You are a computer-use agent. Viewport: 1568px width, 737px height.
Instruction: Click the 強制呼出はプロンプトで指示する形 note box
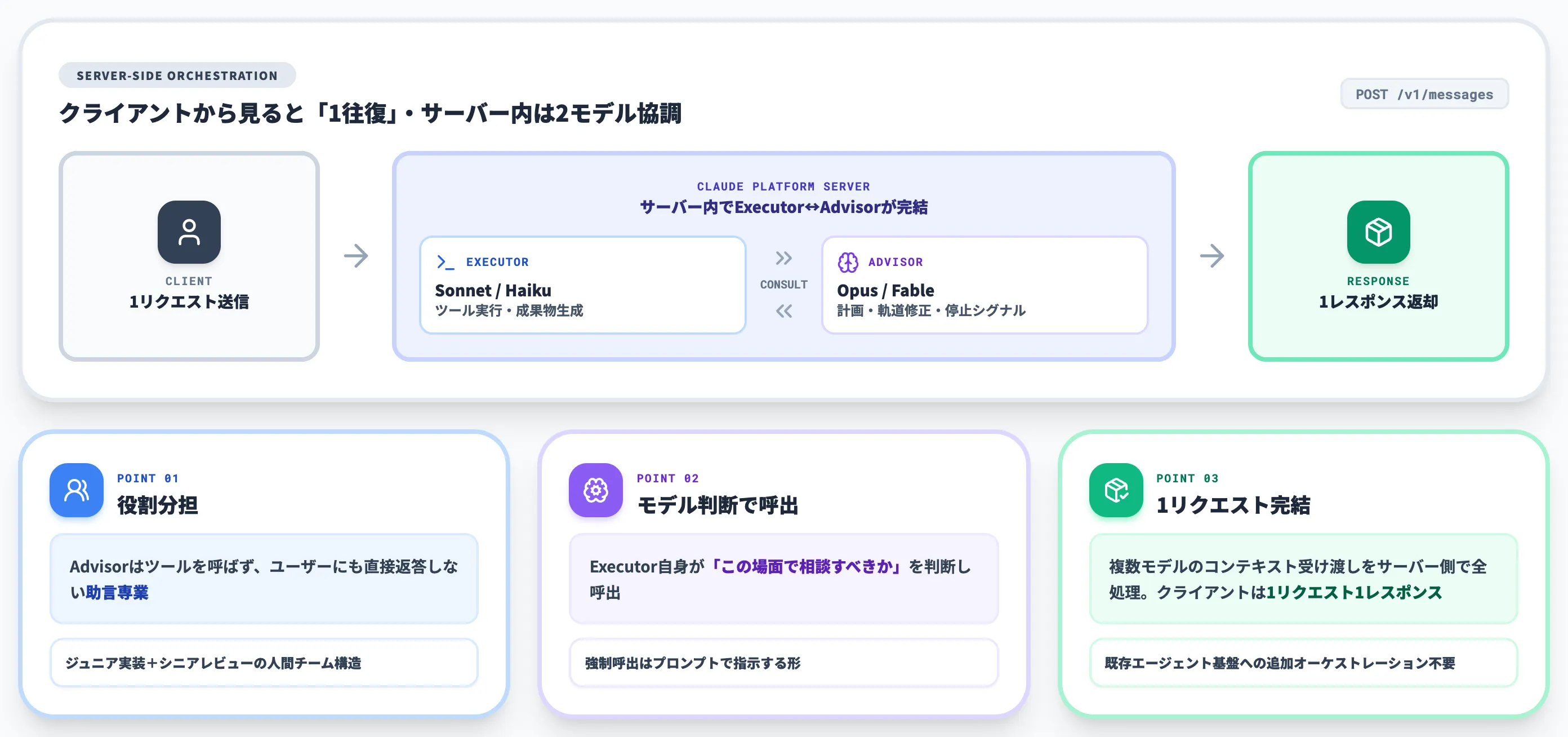(783, 663)
